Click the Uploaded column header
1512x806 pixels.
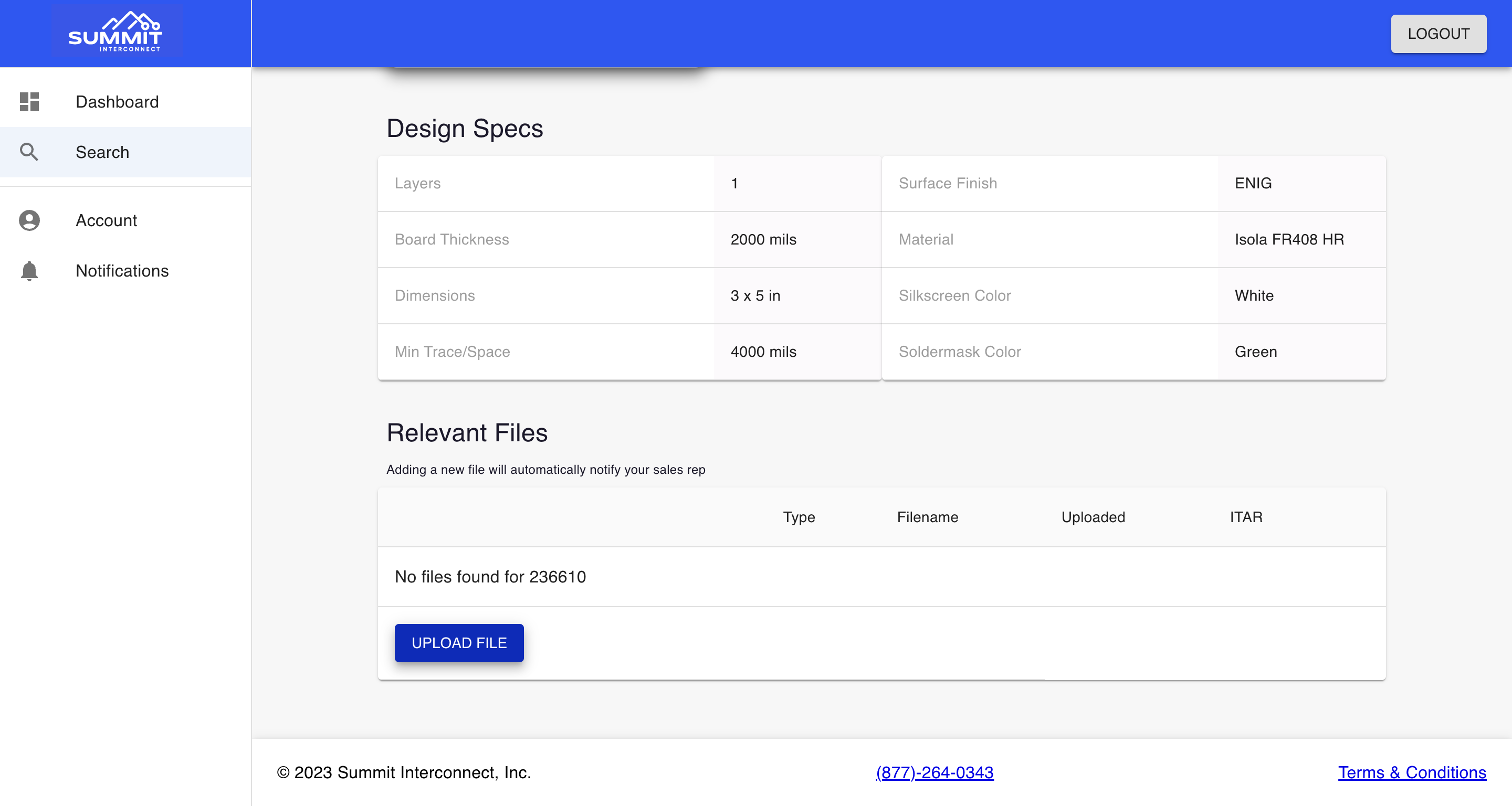[1093, 517]
